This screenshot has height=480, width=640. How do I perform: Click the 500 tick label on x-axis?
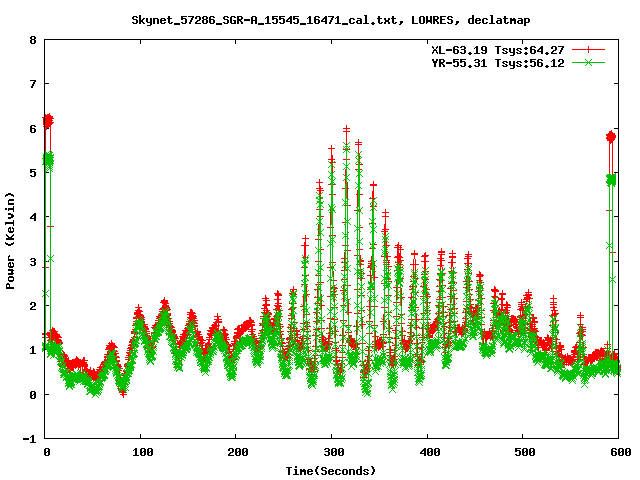click(x=523, y=452)
